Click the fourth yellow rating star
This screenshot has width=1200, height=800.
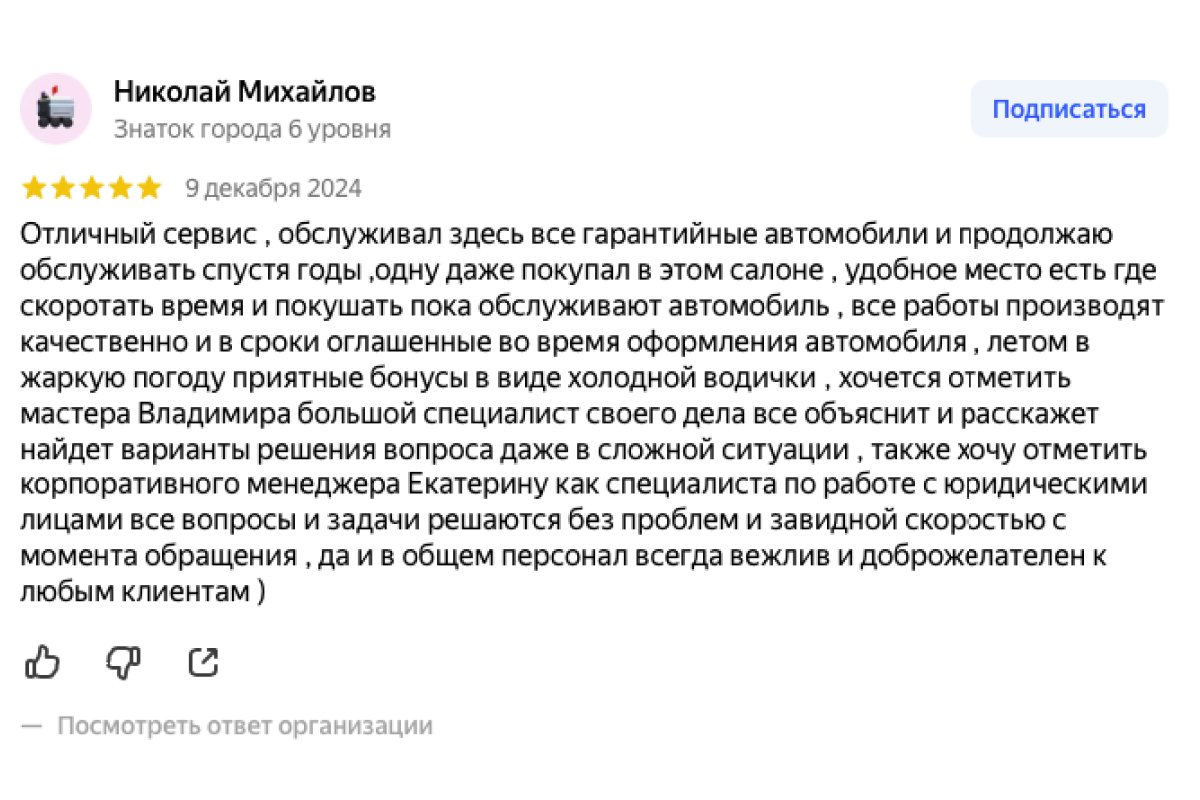pyautogui.click(x=121, y=188)
